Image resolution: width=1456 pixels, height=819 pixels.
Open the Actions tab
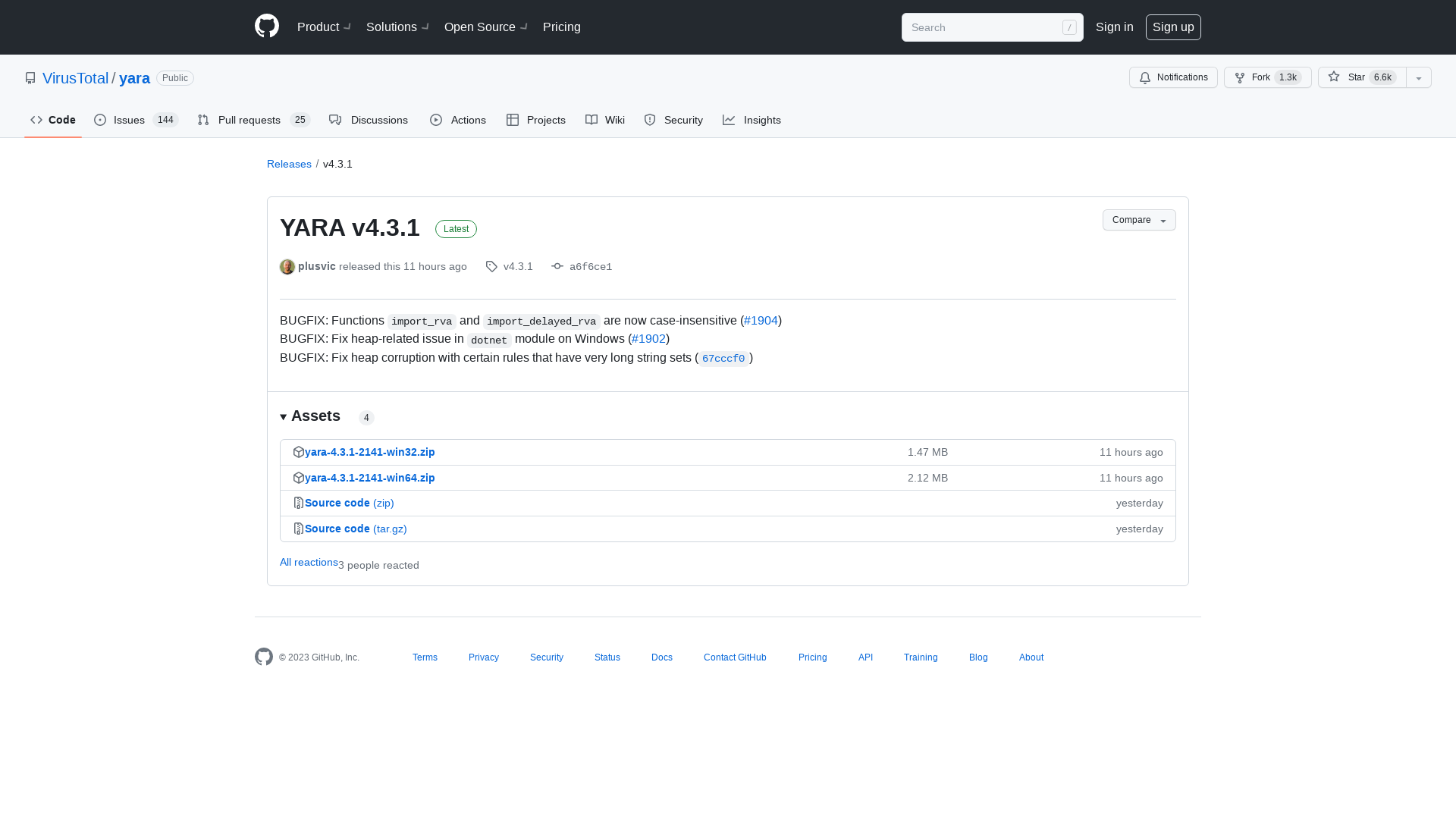[x=458, y=120]
